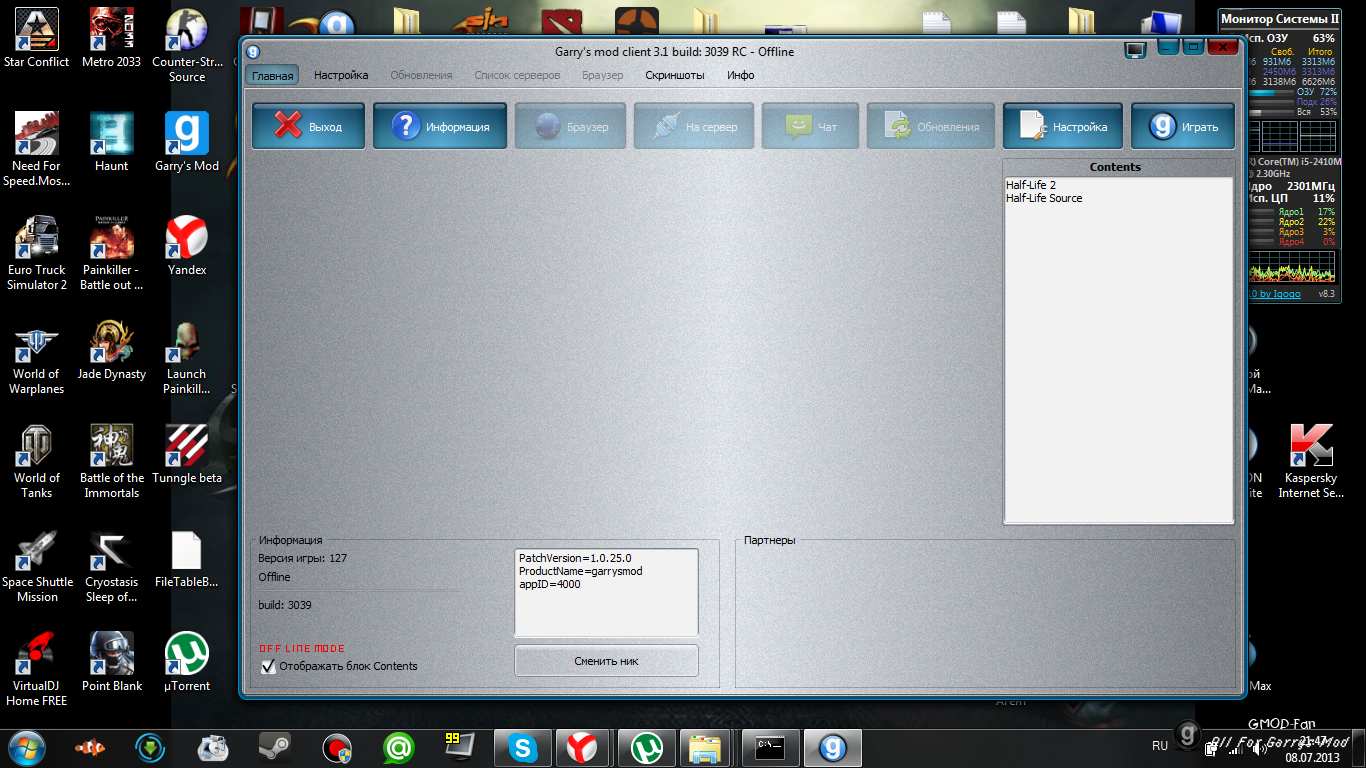
Task: Select the FileTableB file on the desktop
Action: point(187,559)
